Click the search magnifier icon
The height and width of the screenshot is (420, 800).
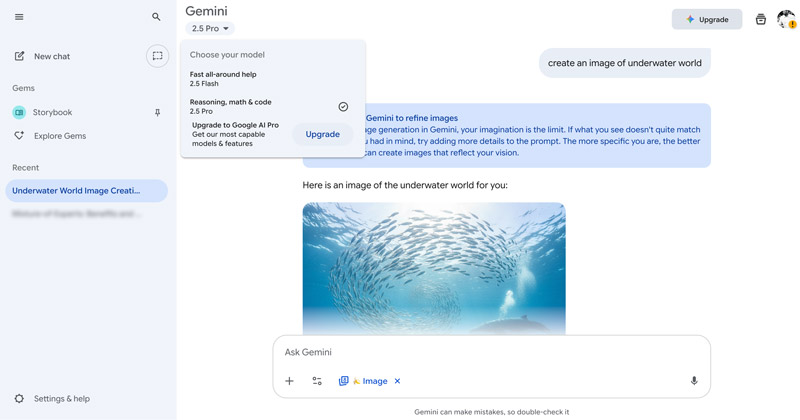pyautogui.click(x=156, y=17)
